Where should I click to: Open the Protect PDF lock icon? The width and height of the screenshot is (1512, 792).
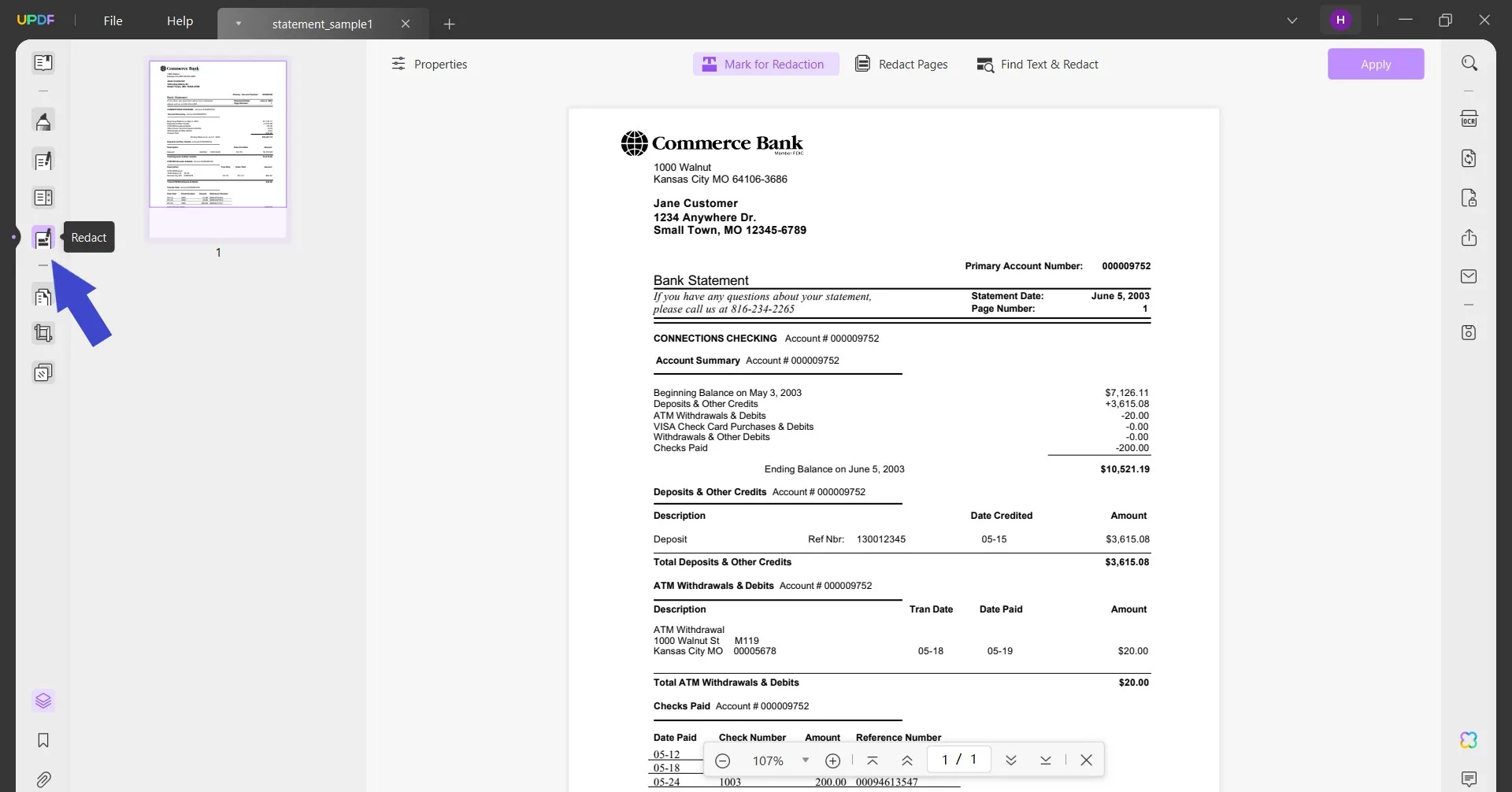1469,198
